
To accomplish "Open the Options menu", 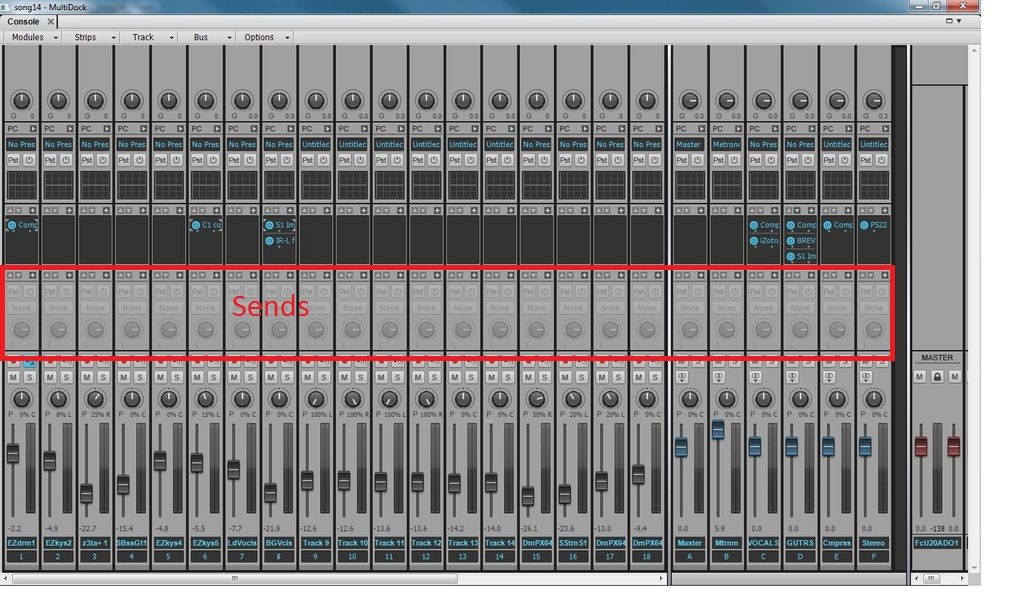I will 265,37.
